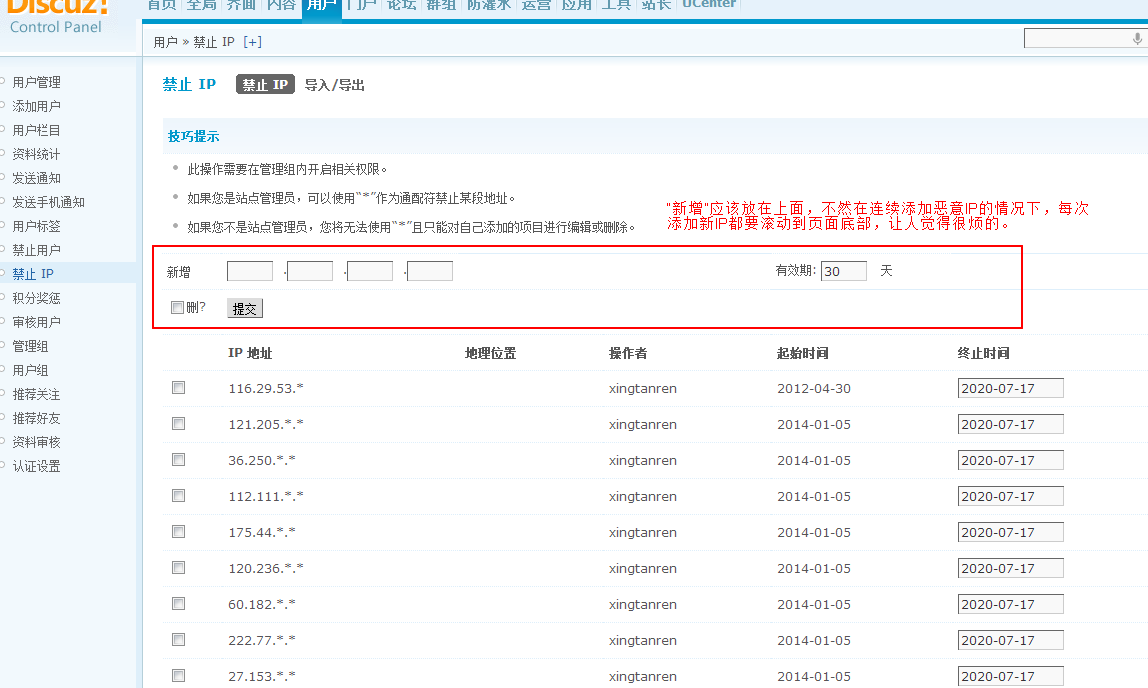Click the top-right search input box
This screenshot has width=1148, height=688.
click(1086, 38)
